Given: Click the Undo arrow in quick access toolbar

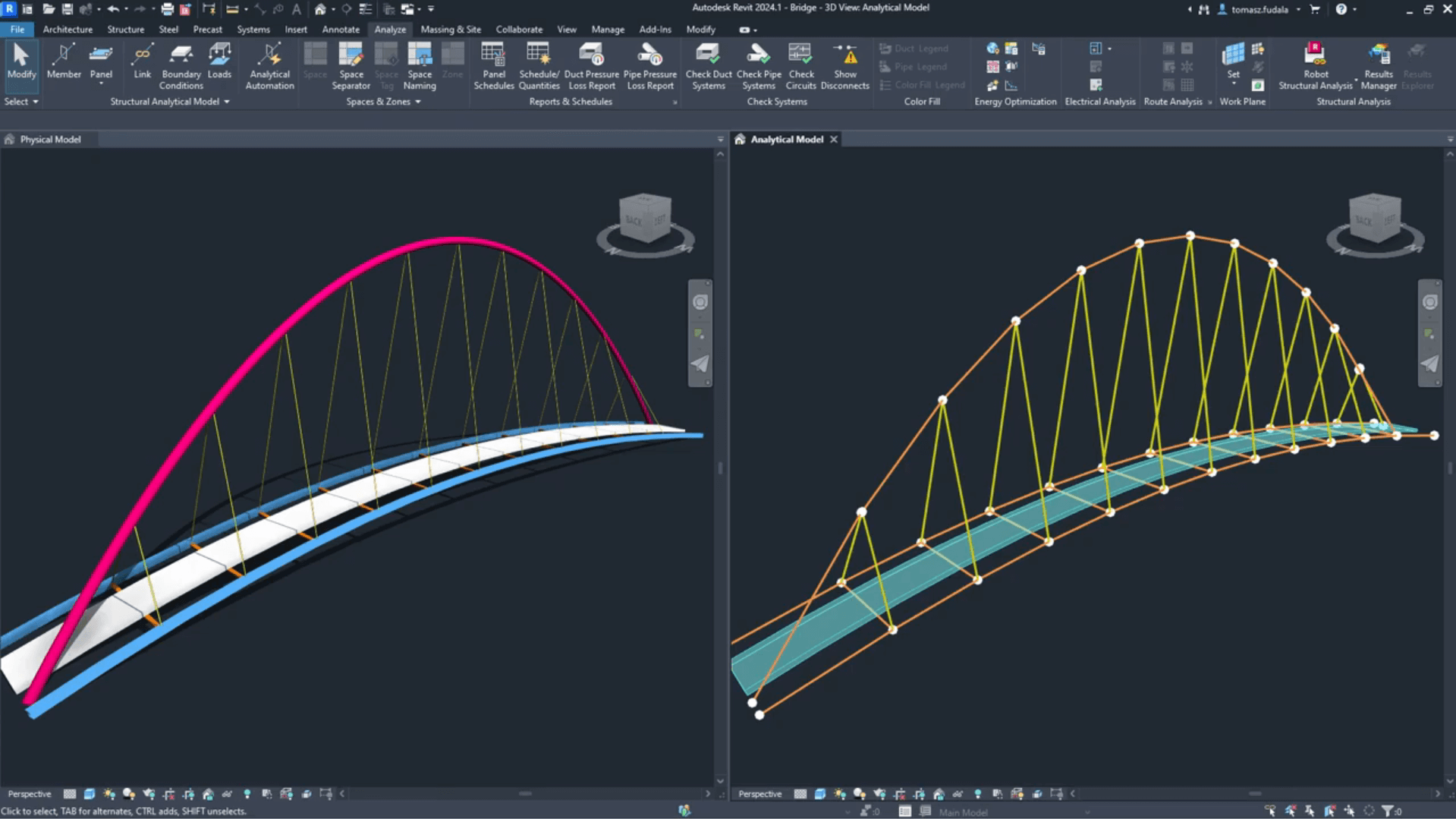Looking at the screenshot, I should pyautogui.click(x=113, y=9).
